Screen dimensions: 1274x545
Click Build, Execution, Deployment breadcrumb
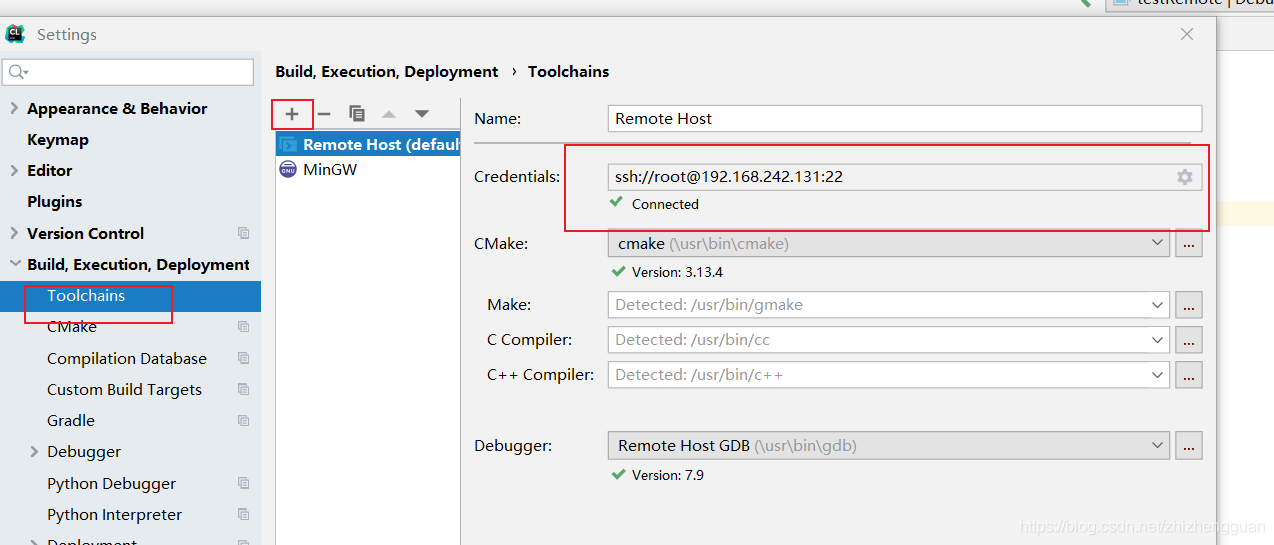pyautogui.click(x=387, y=72)
